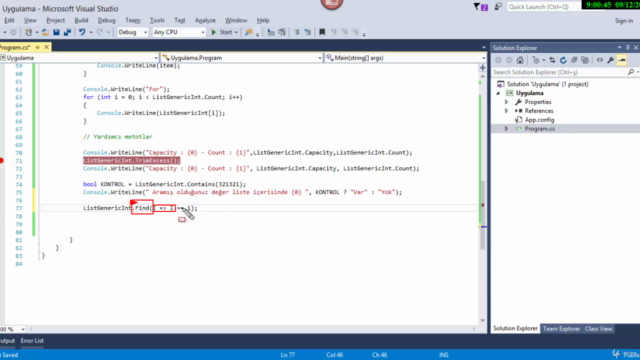
Task: Click the Undo arrow icon
Action: point(82,32)
